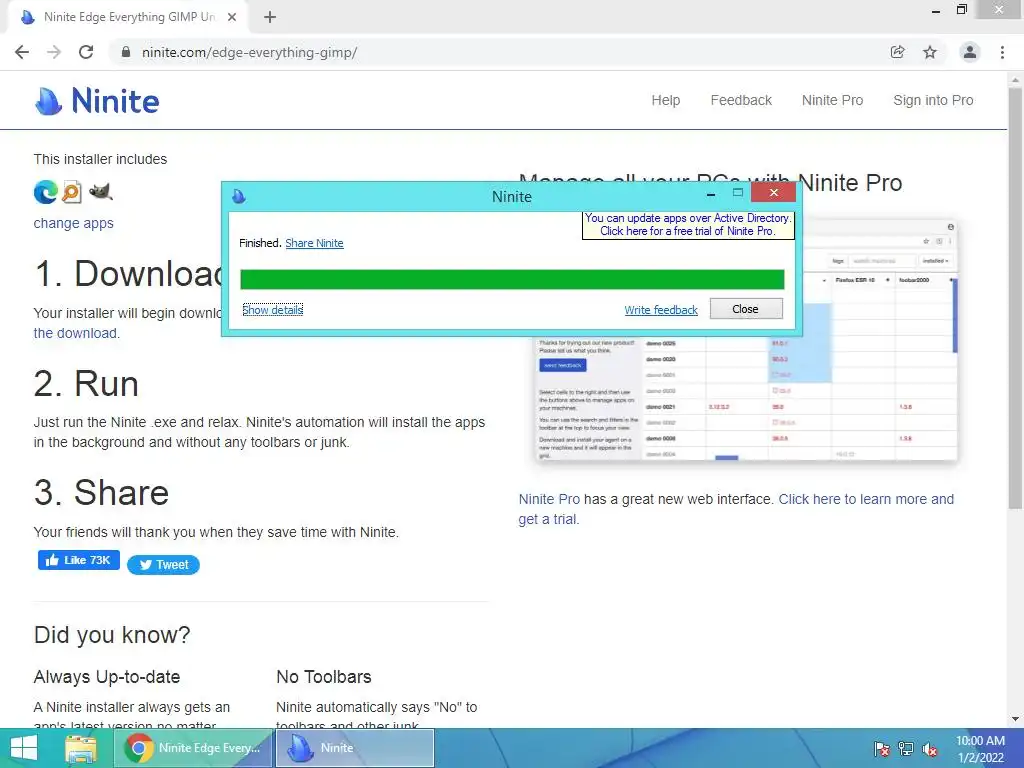Click Sign into Pro

click(x=933, y=100)
